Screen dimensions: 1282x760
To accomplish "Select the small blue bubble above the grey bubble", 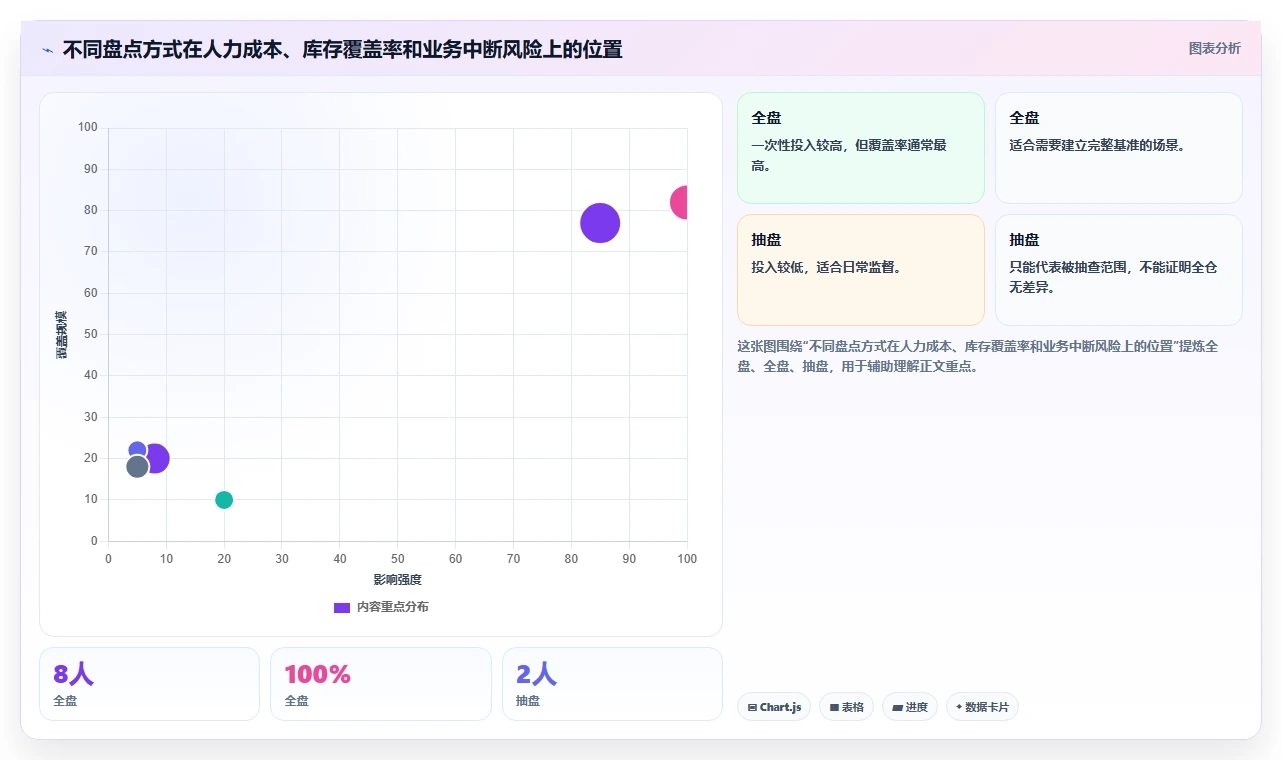I will coord(137,450).
